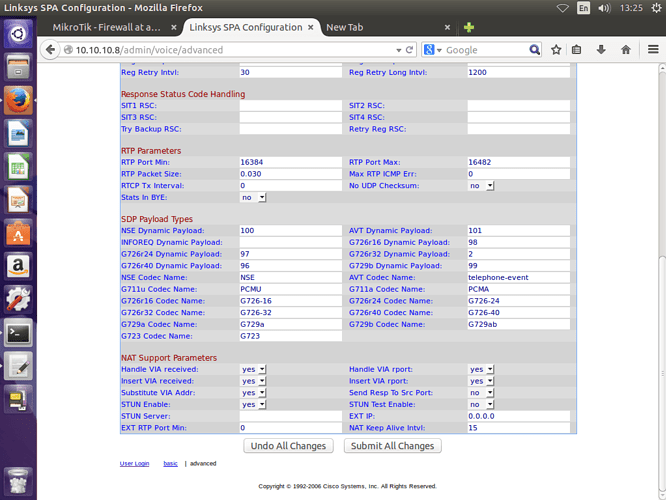Switch to the basic view link
Viewport: 666px width, 500px height.
170,463
